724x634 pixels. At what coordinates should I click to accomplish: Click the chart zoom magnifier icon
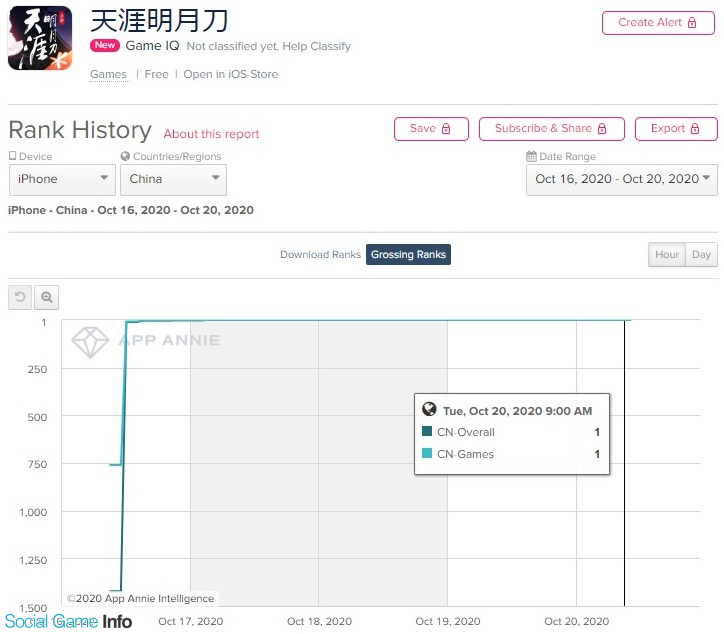[x=47, y=297]
